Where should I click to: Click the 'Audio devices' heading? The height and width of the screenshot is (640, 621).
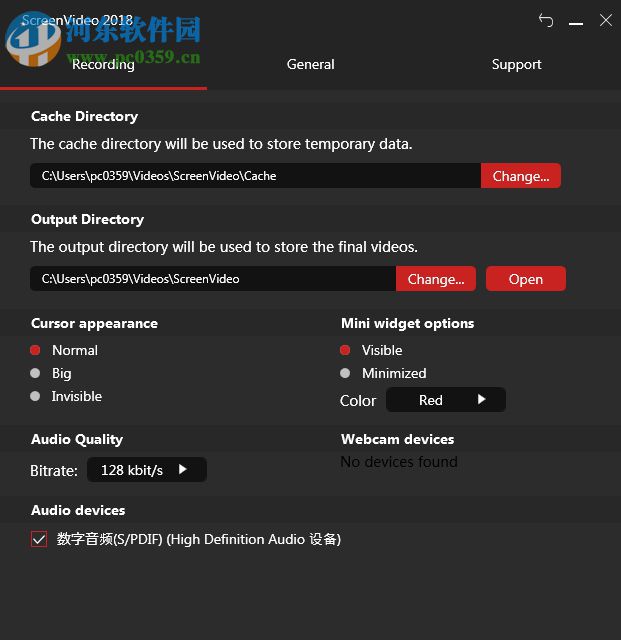point(78,510)
